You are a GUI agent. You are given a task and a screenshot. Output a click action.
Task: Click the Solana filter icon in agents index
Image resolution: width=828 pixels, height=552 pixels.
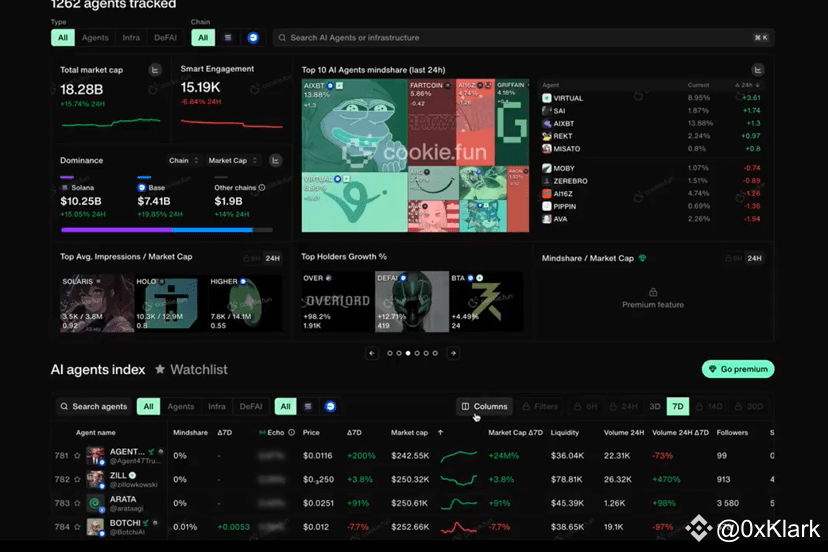click(x=308, y=406)
